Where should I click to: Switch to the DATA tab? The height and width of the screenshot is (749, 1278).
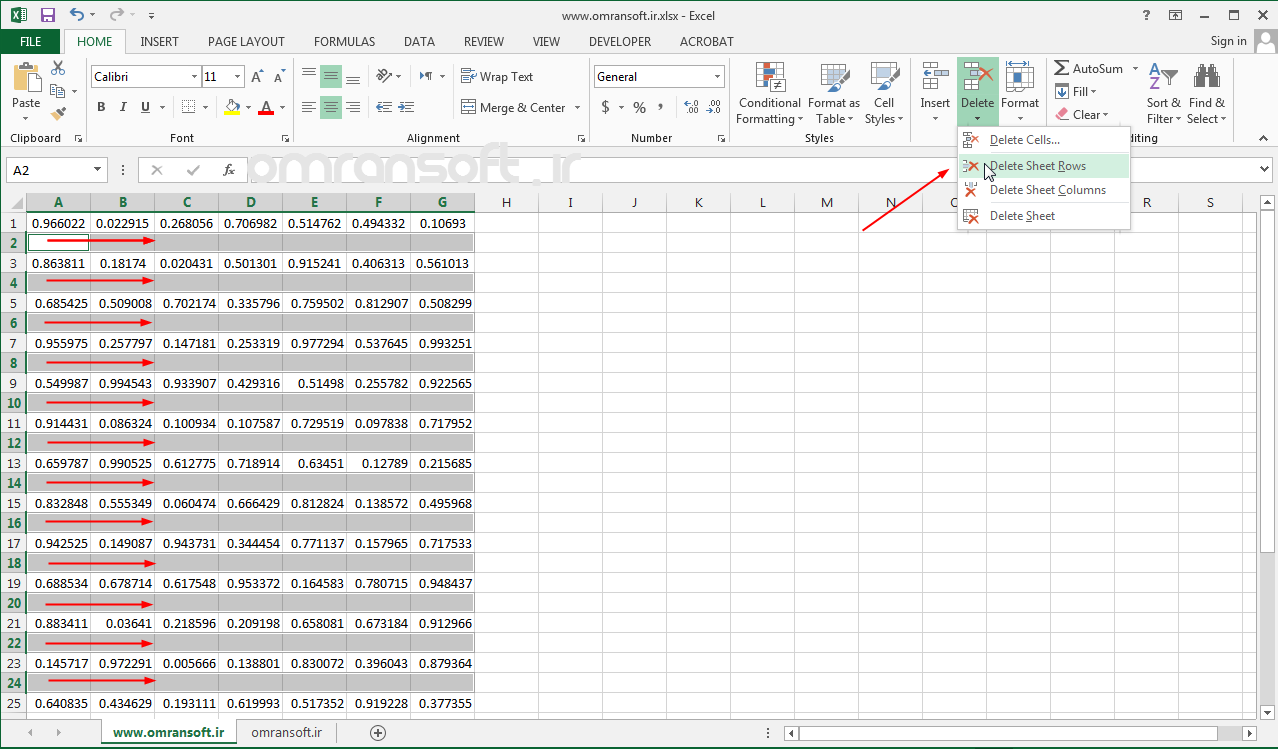[419, 42]
